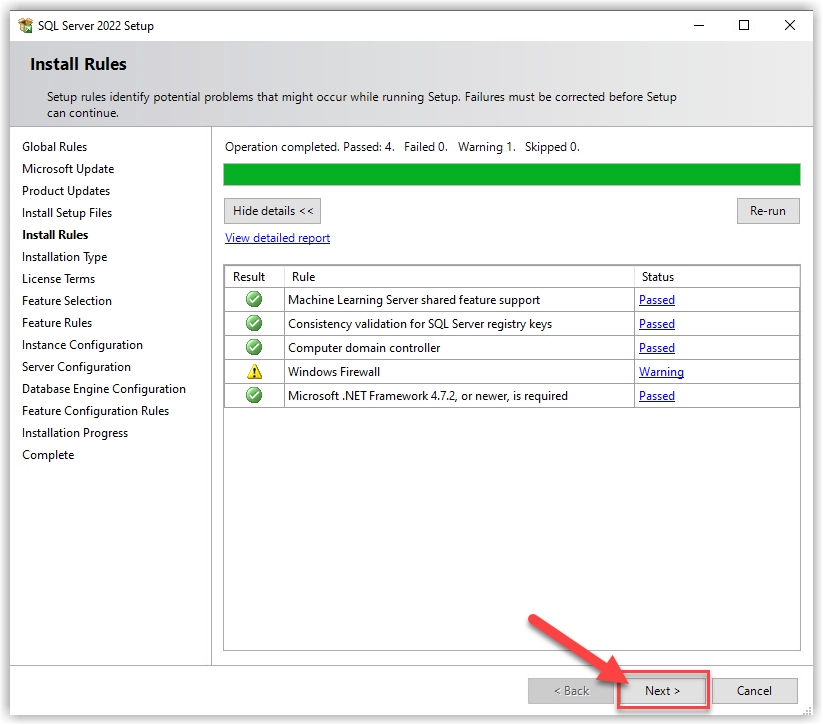
Task: Click the Result column header
Action: (255, 277)
